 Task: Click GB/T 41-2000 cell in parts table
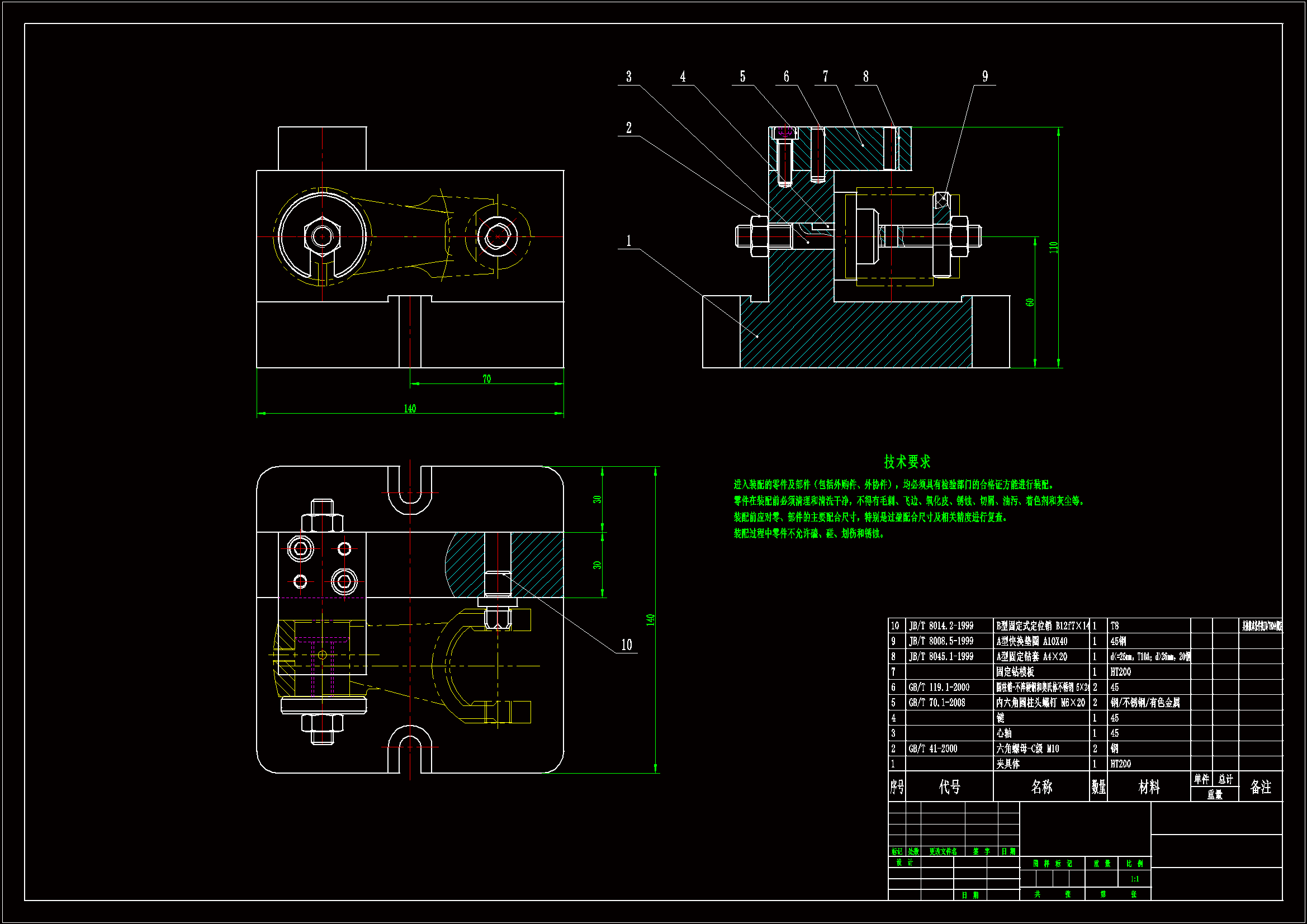pyautogui.click(x=932, y=748)
